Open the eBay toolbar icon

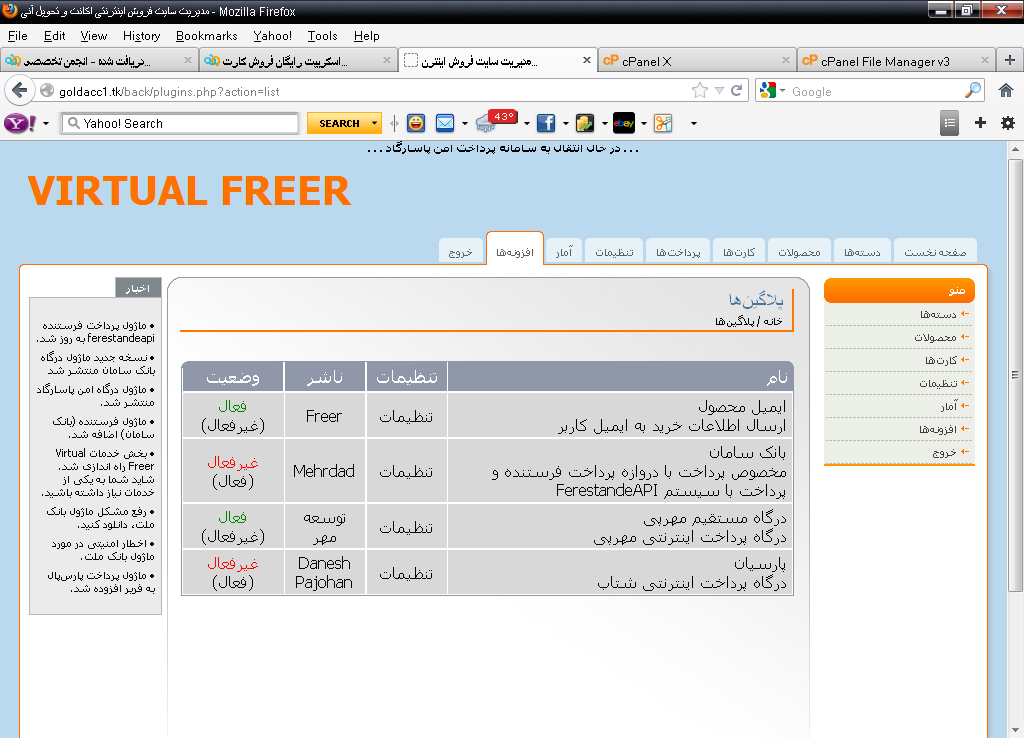(x=624, y=123)
